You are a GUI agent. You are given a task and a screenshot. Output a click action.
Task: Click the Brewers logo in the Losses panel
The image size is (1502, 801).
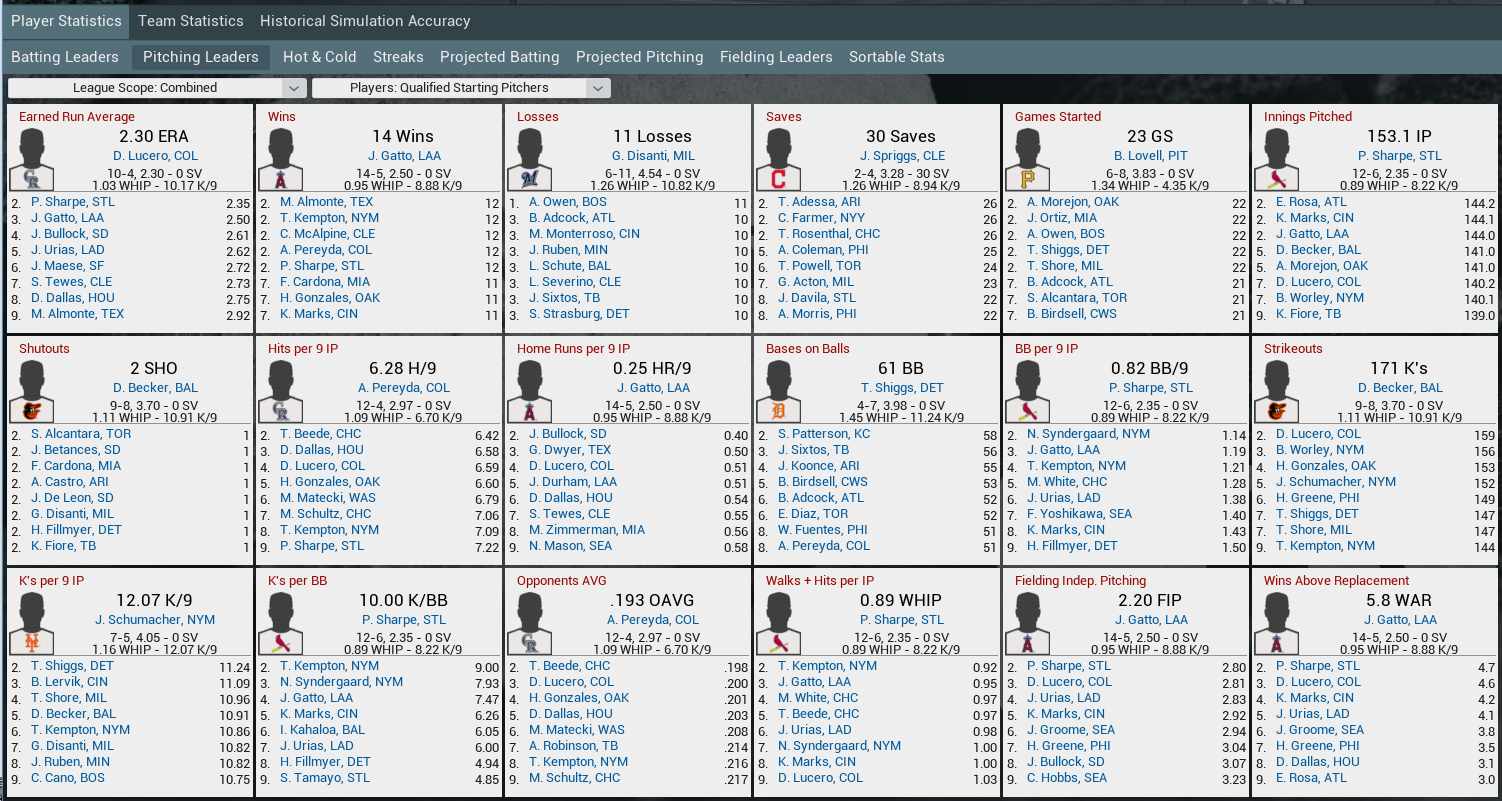[x=530, y=179]
